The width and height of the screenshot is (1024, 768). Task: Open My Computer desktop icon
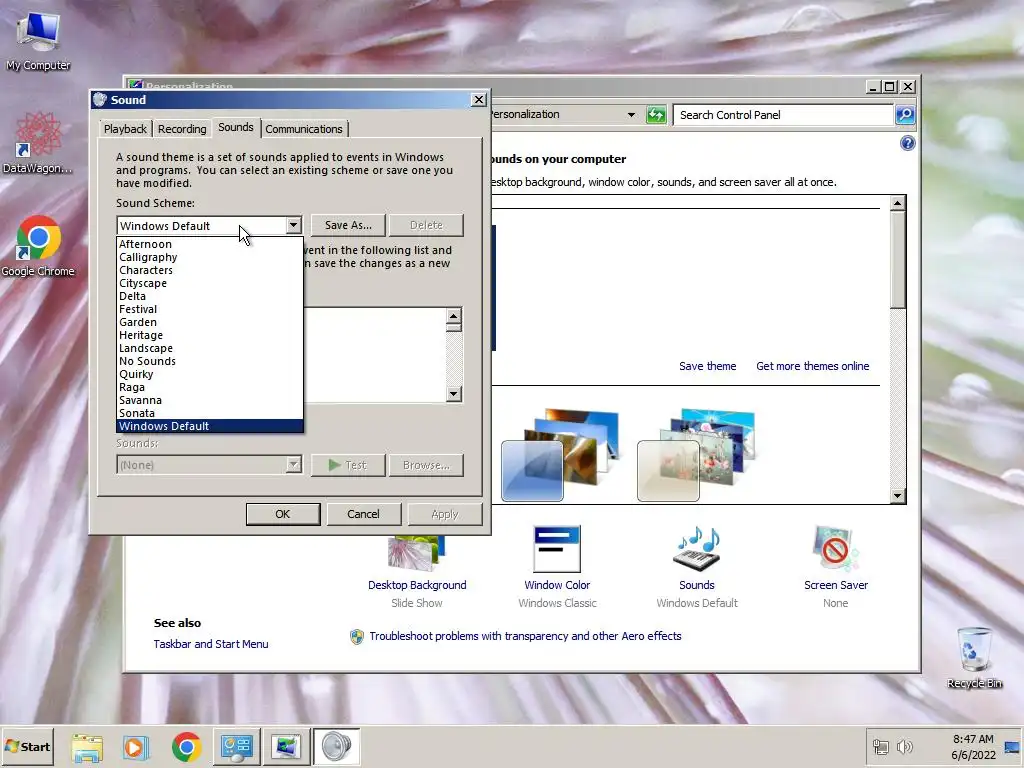pyautogui.click(x=38, y=40)
